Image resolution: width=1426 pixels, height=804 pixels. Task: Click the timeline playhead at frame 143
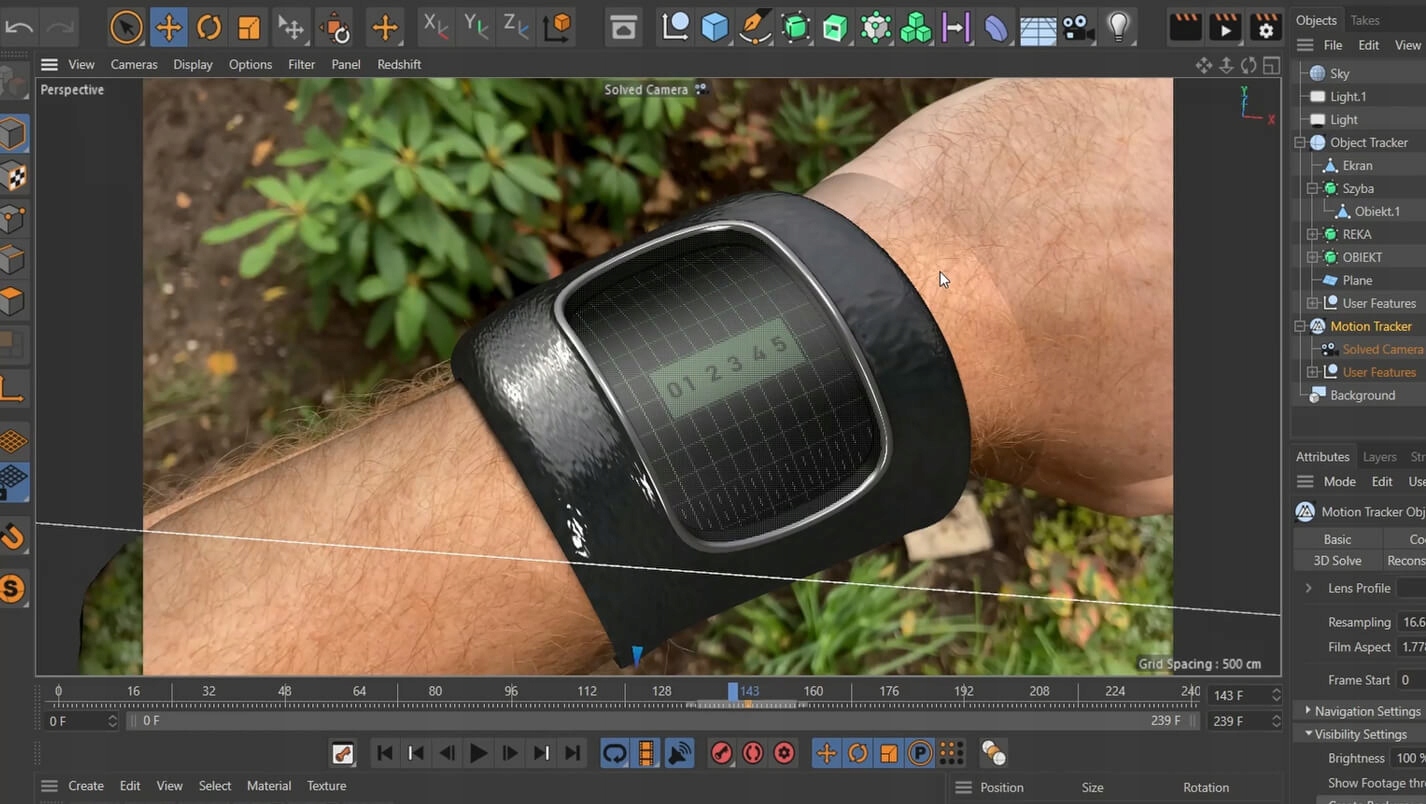(x=733, y=691)
